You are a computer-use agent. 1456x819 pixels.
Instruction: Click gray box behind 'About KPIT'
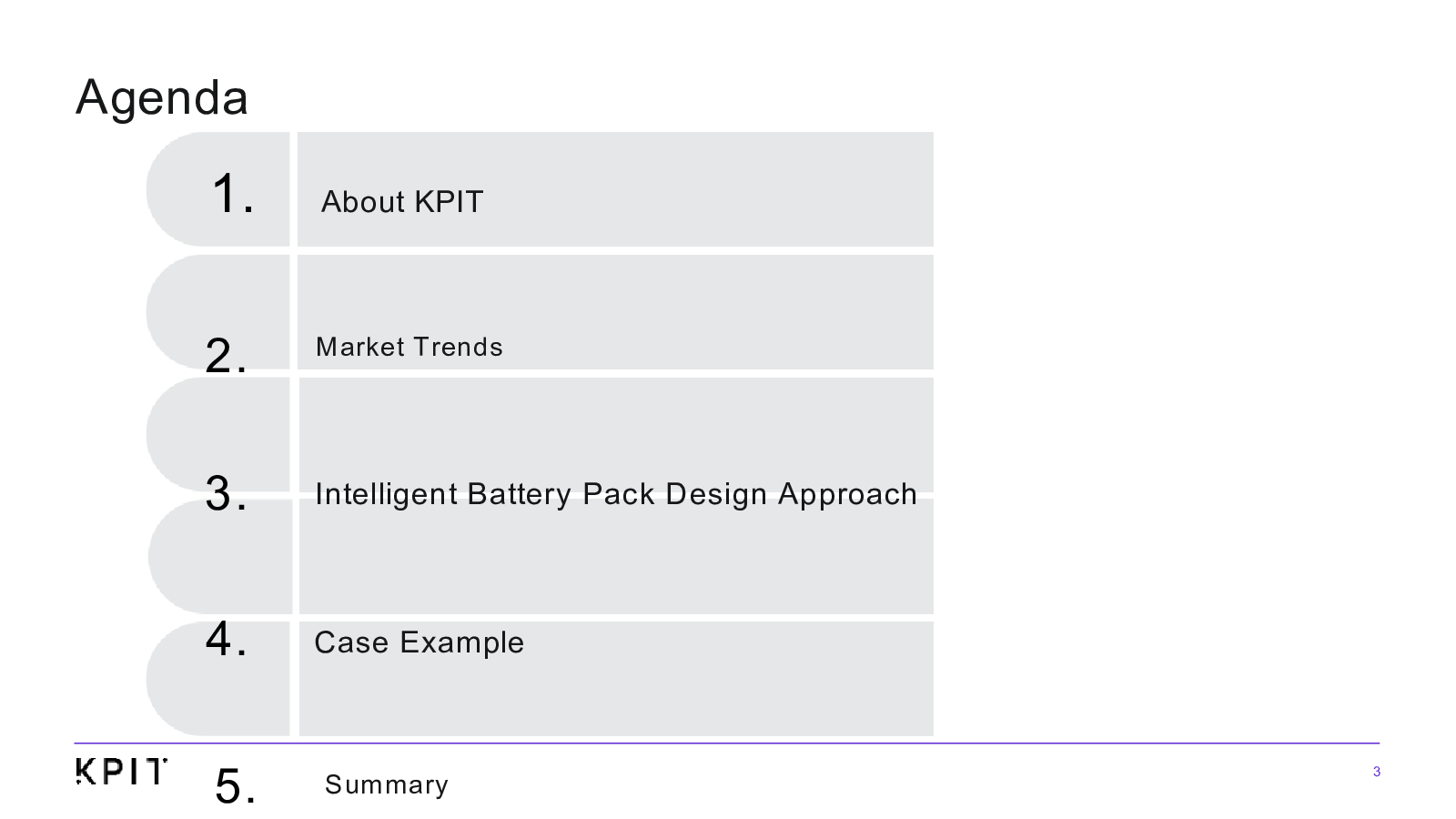615,189
